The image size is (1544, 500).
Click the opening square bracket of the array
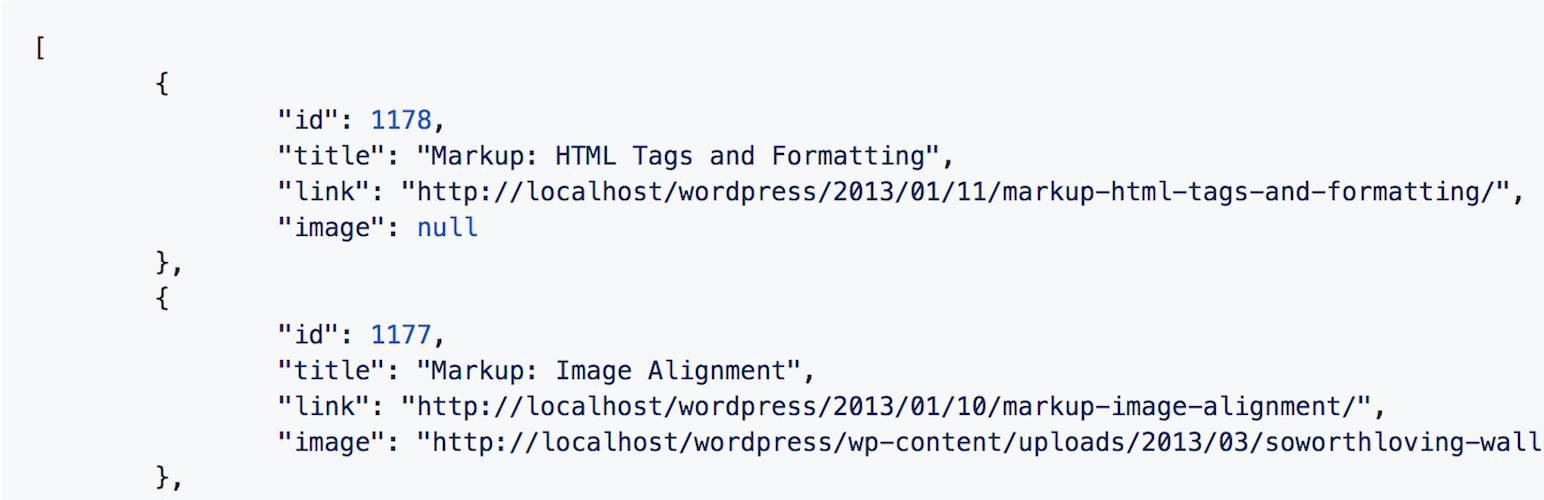pyautogui.click(x=39, y=49)
